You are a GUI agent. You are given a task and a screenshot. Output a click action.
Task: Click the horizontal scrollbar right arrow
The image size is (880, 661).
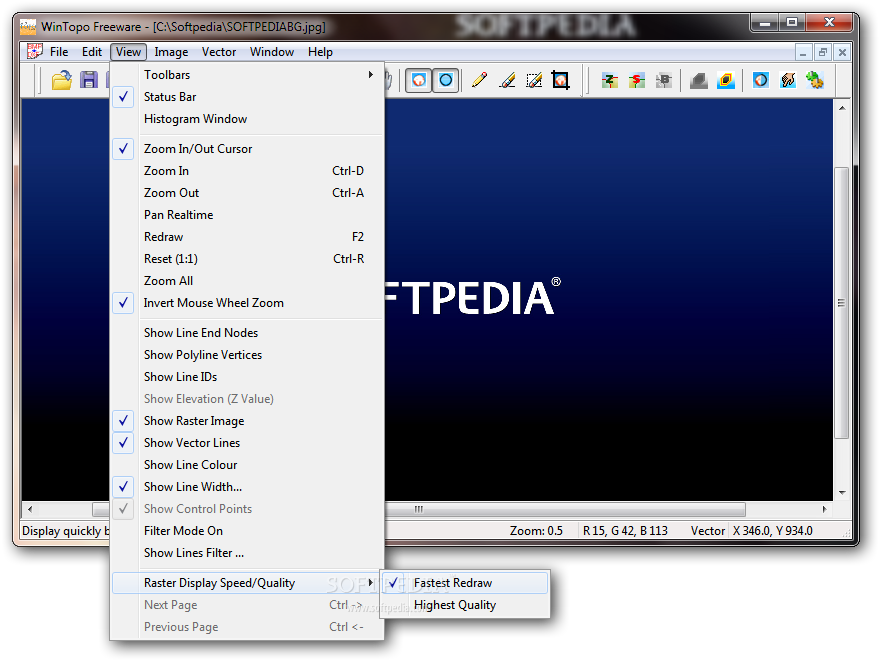(824, 509)
